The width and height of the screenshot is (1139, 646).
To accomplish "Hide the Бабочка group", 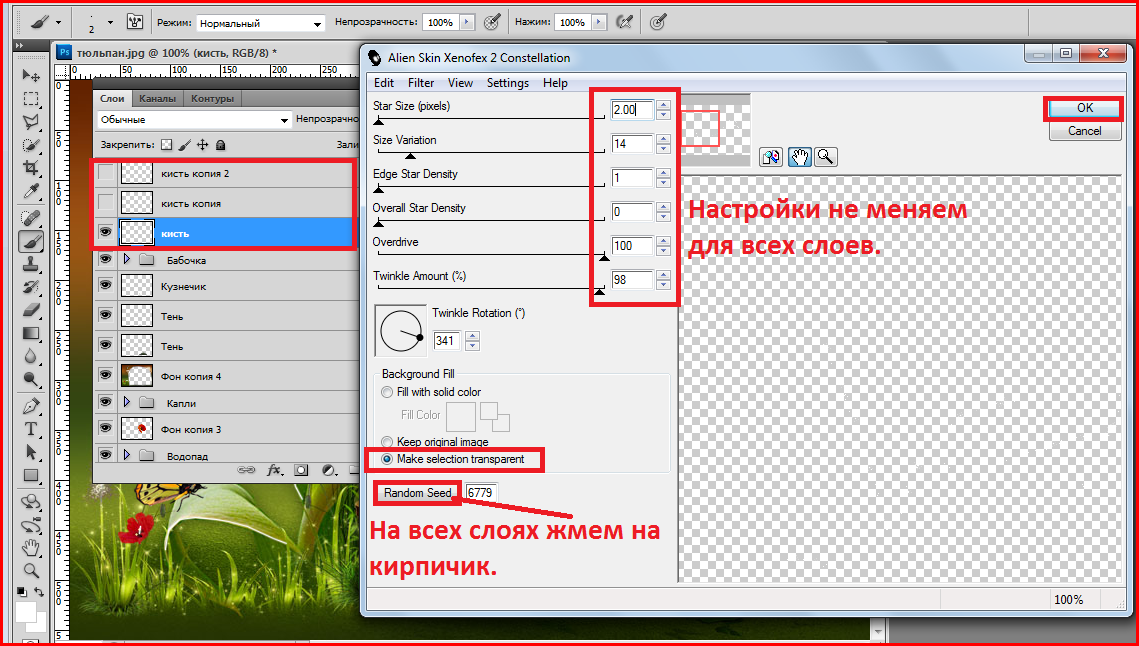I will [x=106, y=259].
